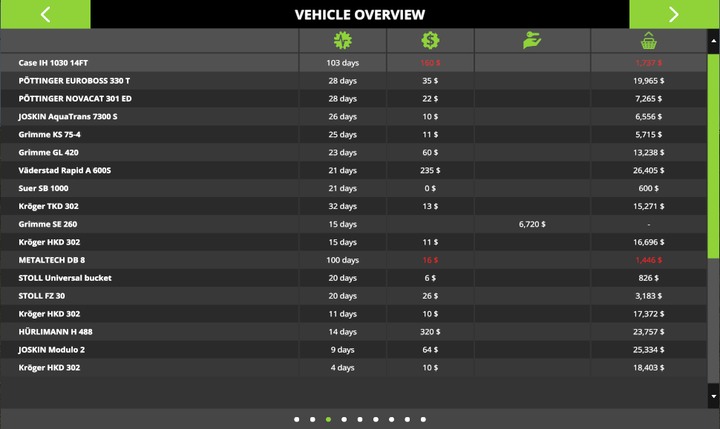Click the dollar maintenance cost column icon
This screenshot has height=429, width=720.
coord(430,41)
